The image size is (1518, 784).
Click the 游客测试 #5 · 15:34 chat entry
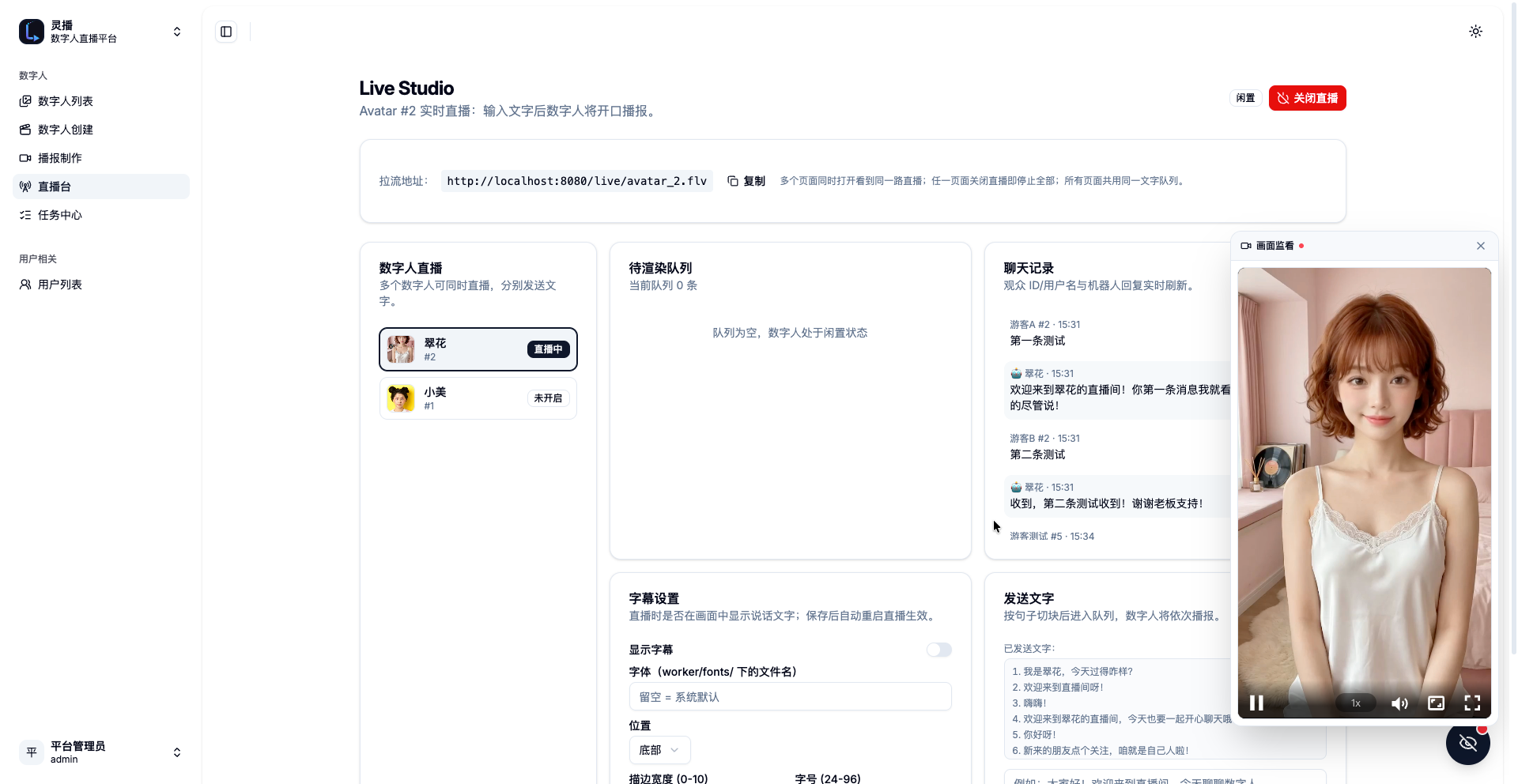point(1052,536)
